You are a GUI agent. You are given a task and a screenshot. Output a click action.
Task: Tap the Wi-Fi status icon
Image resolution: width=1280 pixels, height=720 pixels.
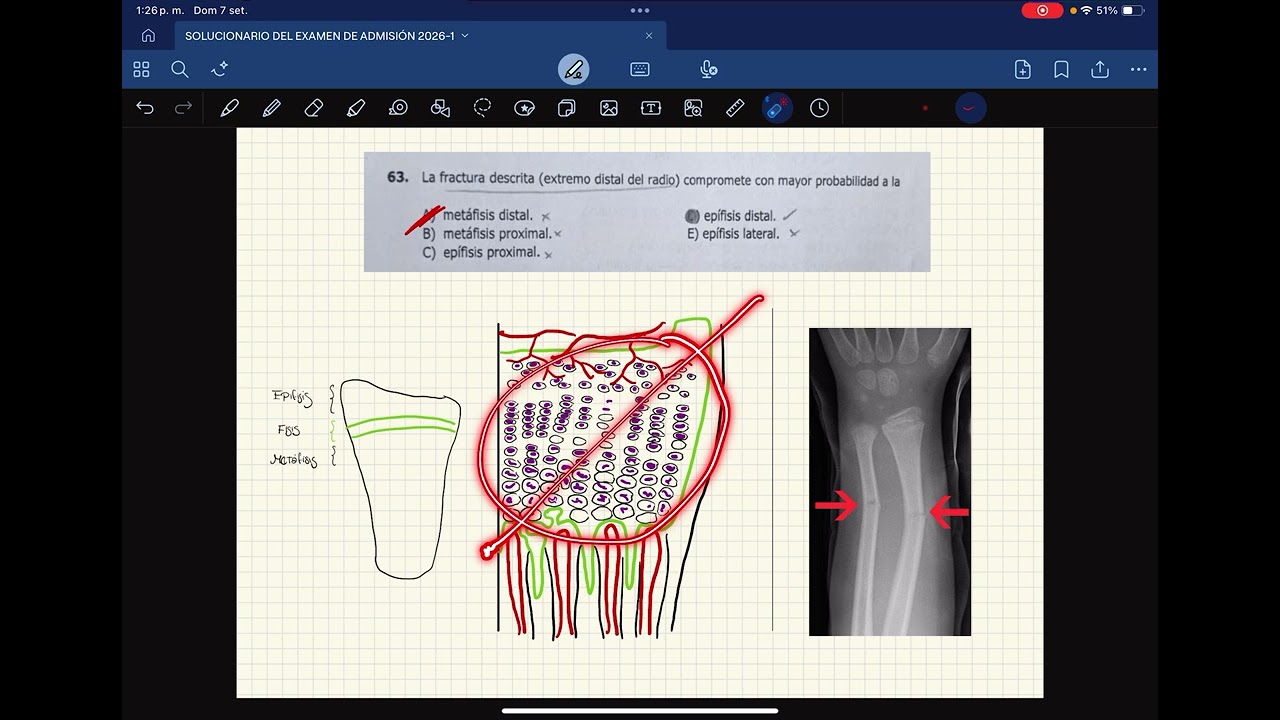click(1087, 10)
